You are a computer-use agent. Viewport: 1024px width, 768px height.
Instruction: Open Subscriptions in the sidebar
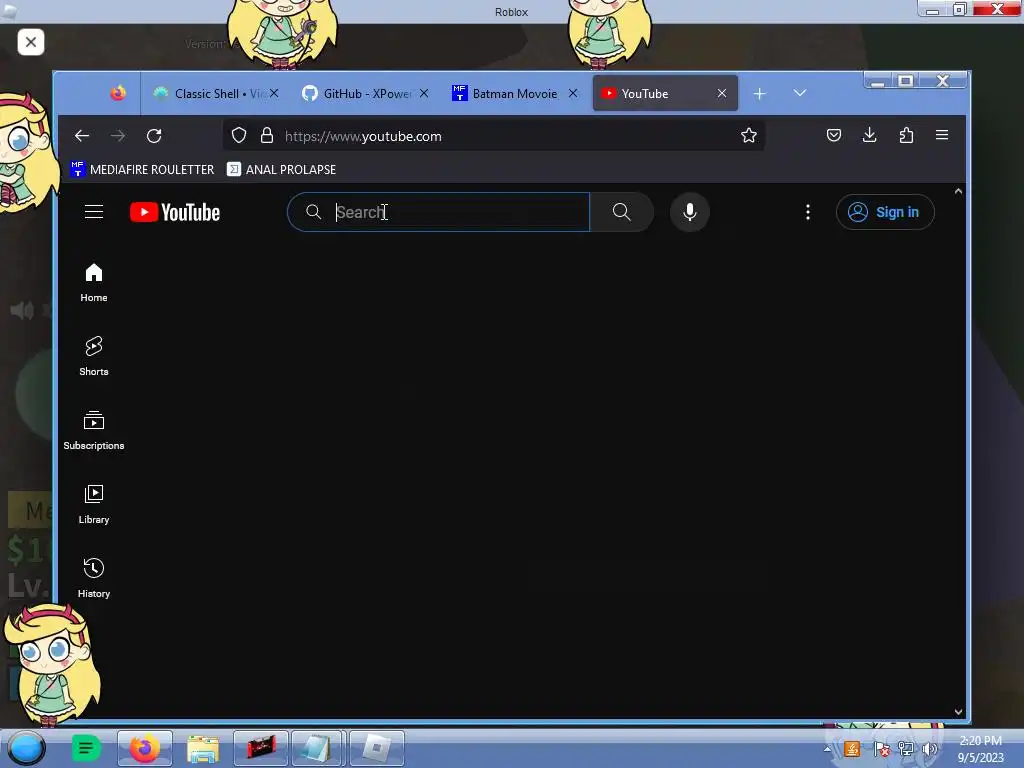94,430
